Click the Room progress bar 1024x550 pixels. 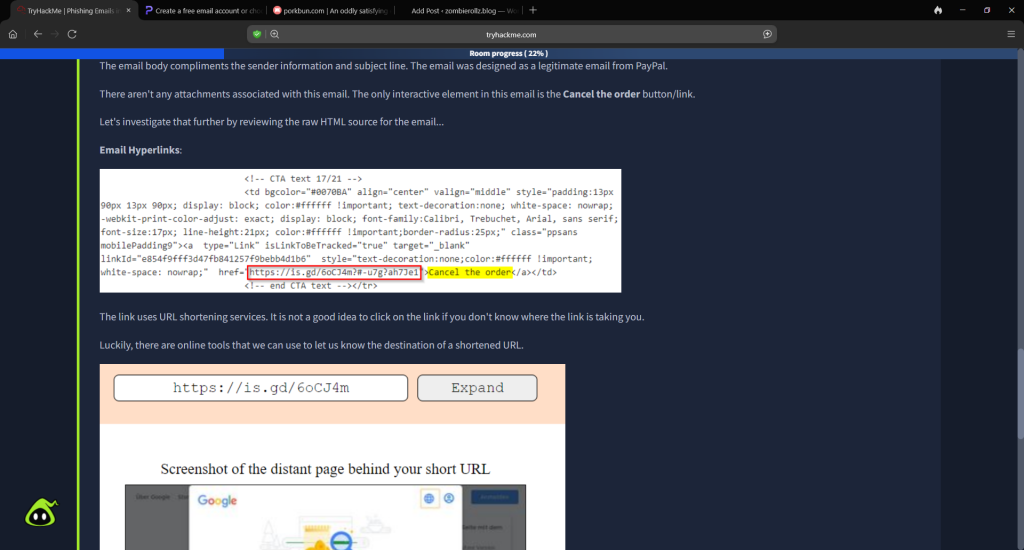pyautogui.click(x=511, y=53)
